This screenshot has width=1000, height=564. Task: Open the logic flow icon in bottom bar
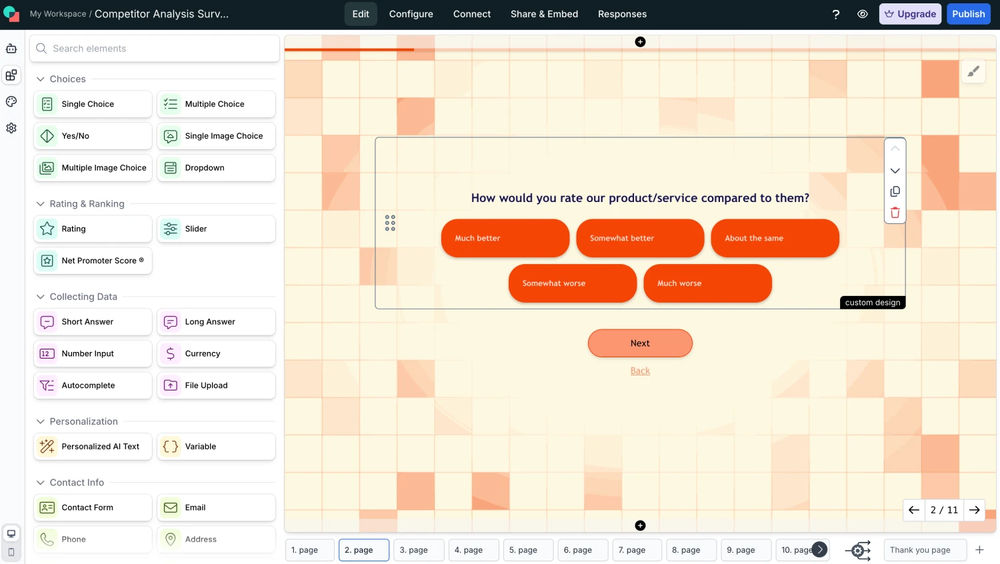(x=858, y=550)
